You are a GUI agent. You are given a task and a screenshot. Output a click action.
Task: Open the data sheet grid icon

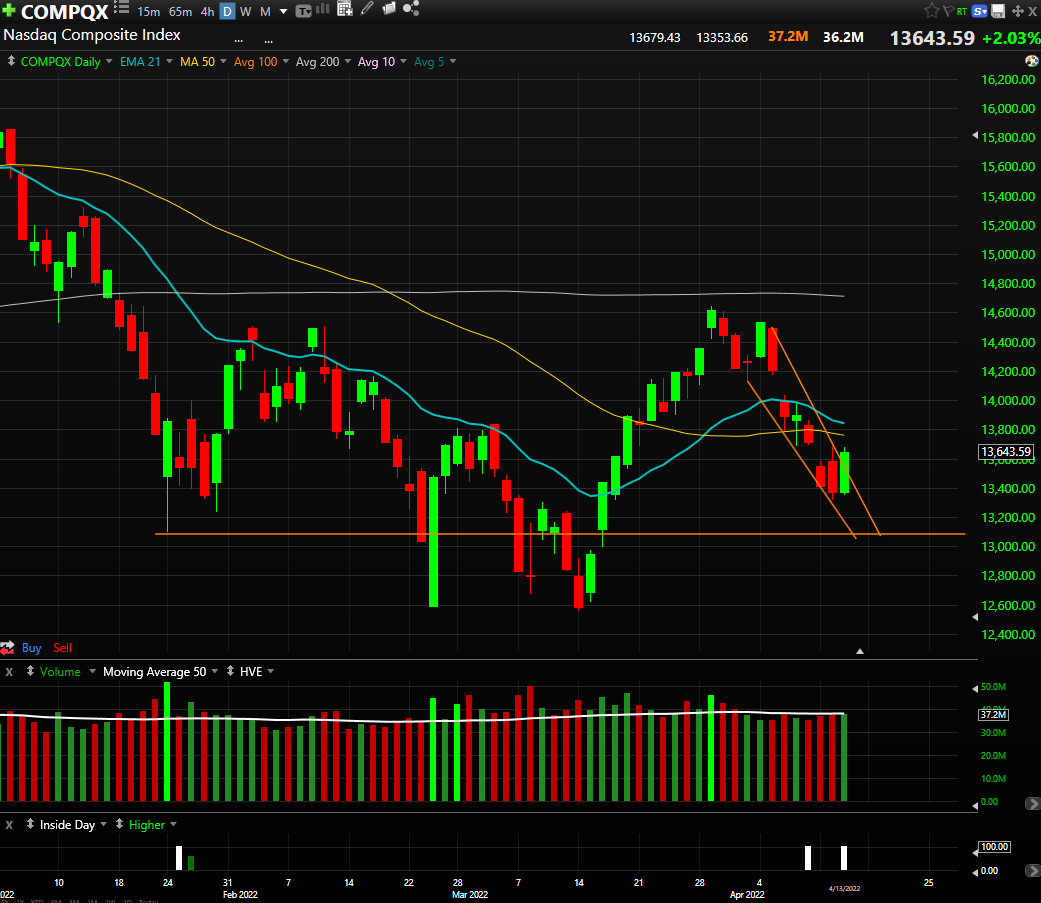pyautogui.click(x=345, y=9)
